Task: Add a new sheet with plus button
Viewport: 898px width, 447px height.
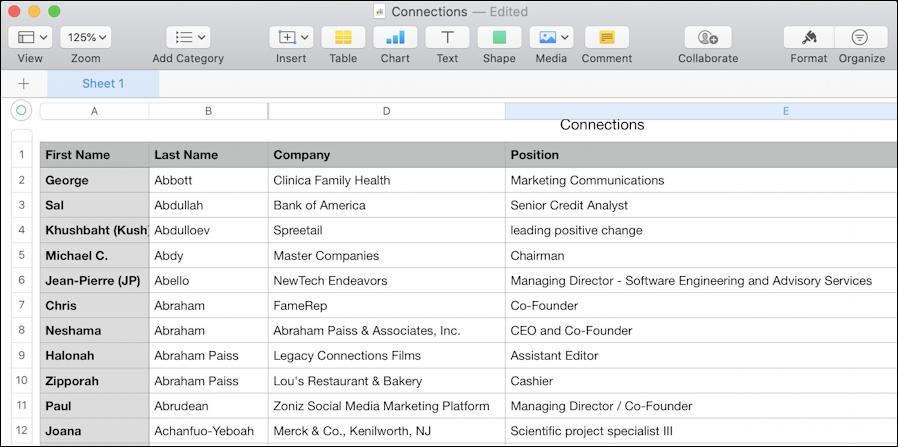Action: click(23, 84)
